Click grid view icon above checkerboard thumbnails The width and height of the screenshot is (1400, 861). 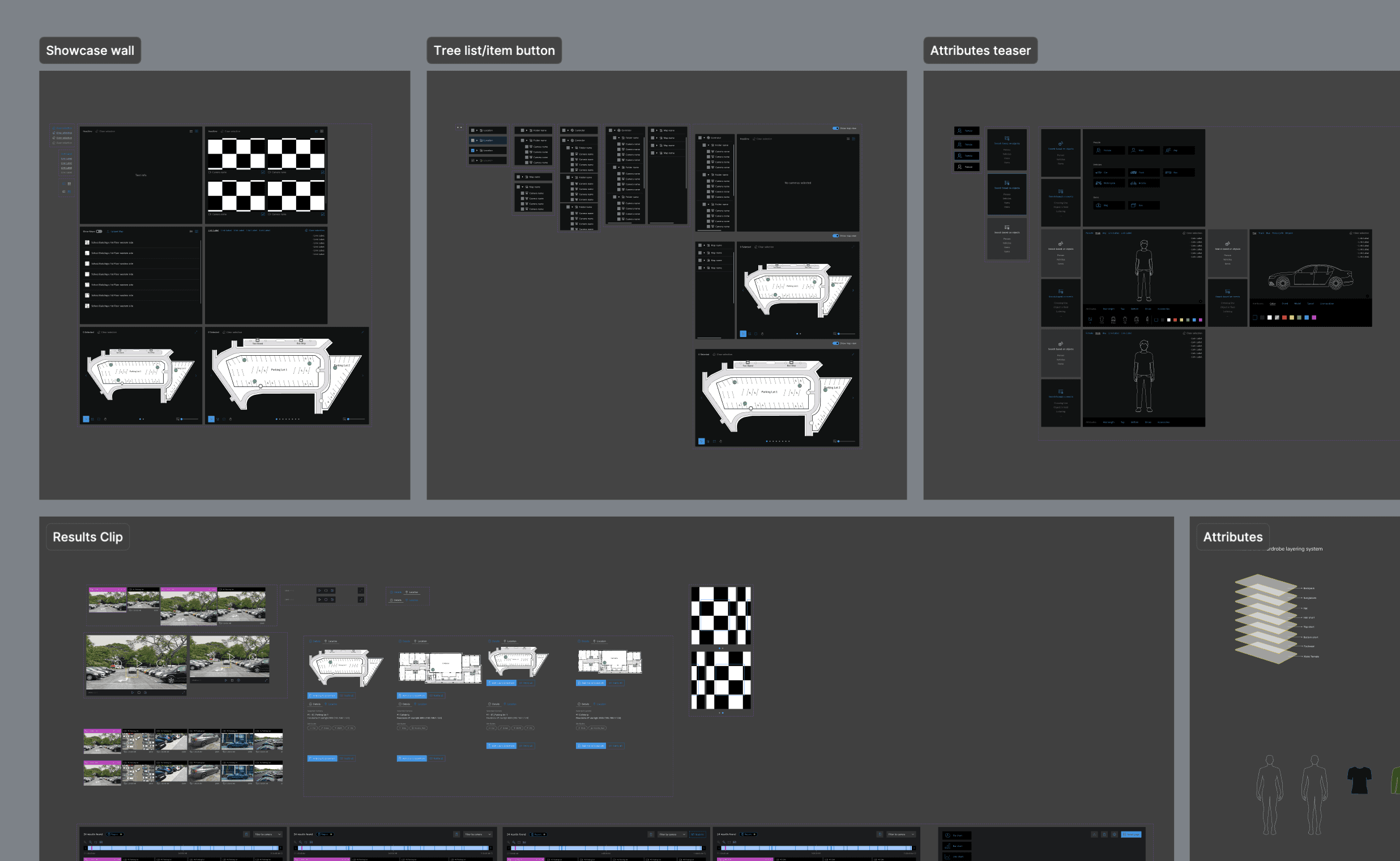(322, 131)
